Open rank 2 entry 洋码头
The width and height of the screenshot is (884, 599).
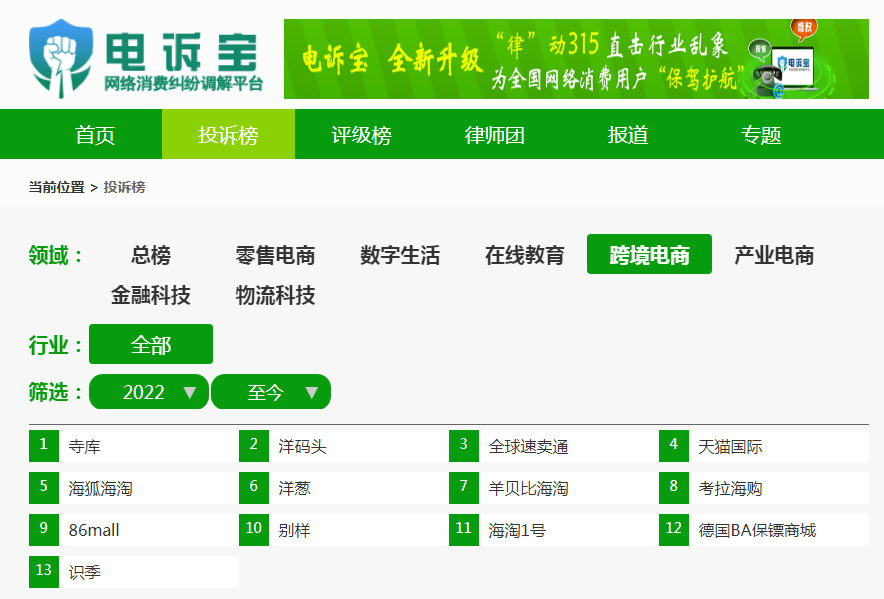pyautogui.click(x=344, y=446)
